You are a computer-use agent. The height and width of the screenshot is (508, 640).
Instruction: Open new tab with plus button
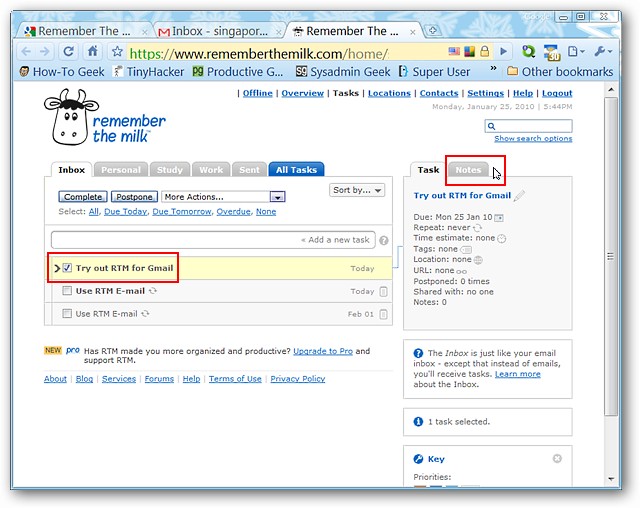click(433, 30)
